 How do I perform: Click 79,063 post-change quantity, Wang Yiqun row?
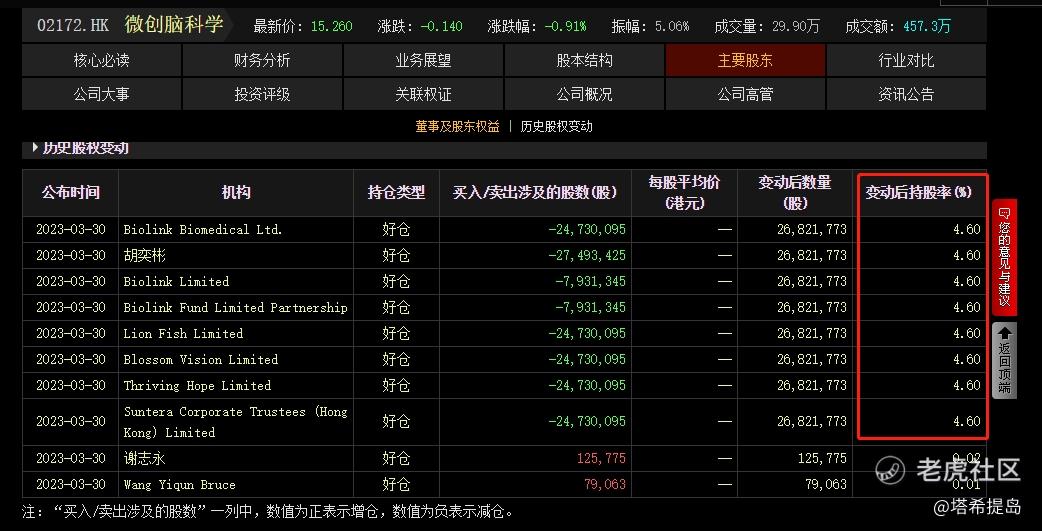coord(826,484)
